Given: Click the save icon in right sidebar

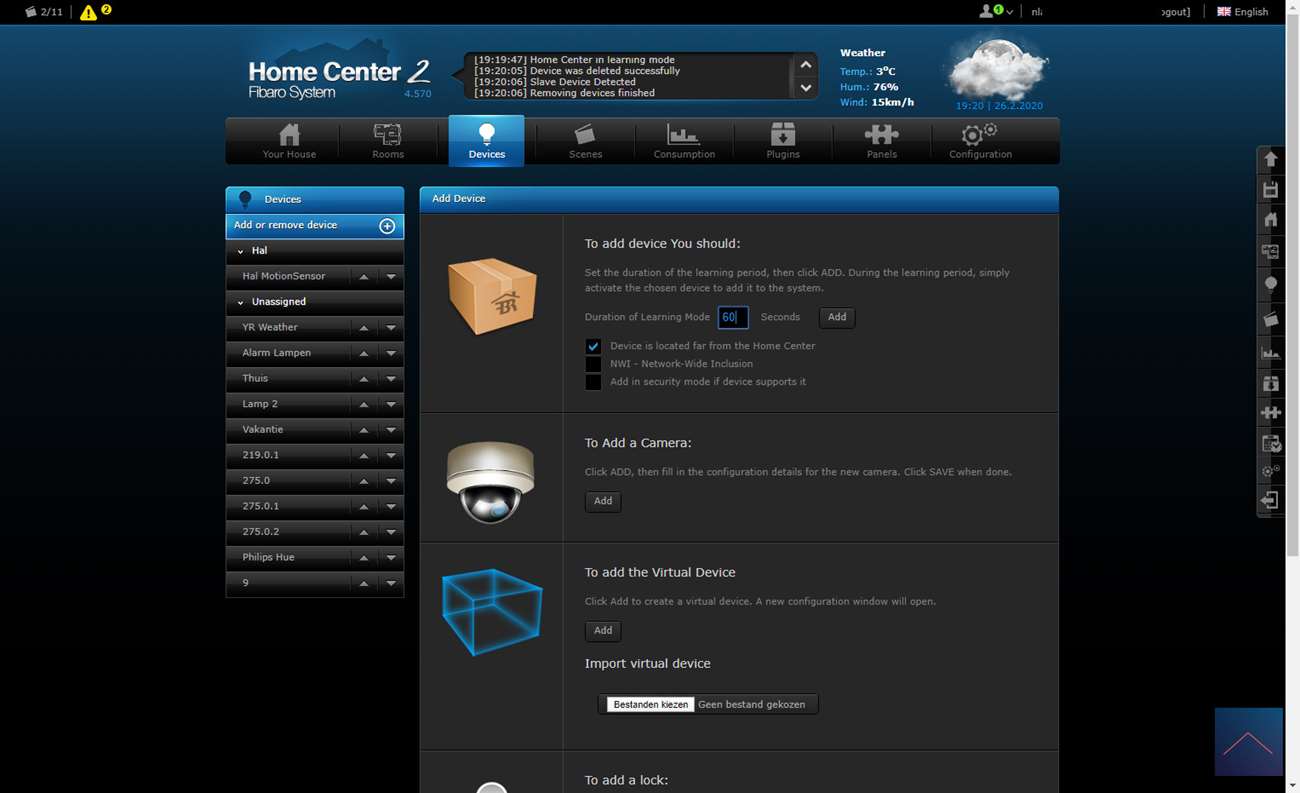Looking at the screenshot, I should click(1270, 190).
